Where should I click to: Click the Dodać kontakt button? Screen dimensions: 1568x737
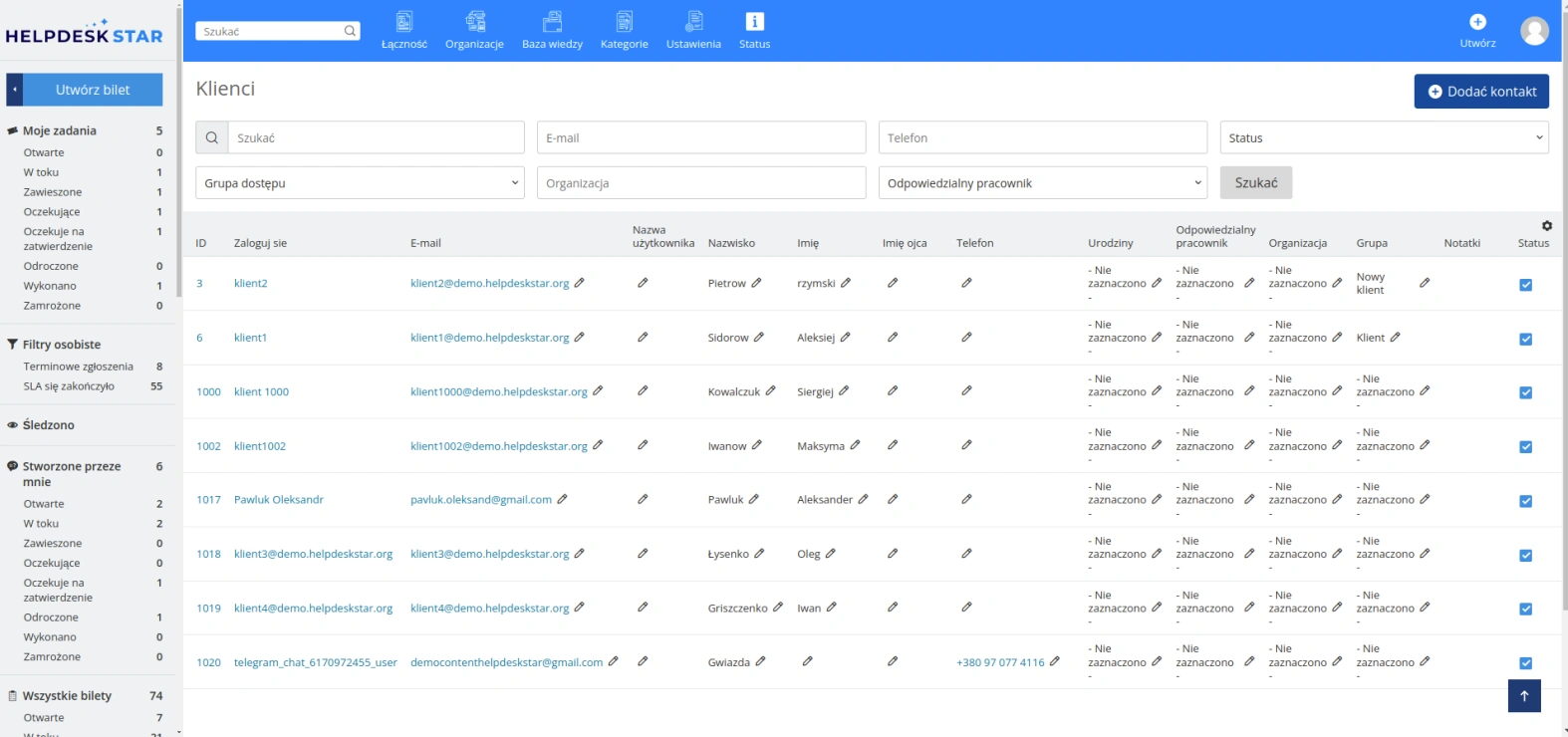(1481, 92)
